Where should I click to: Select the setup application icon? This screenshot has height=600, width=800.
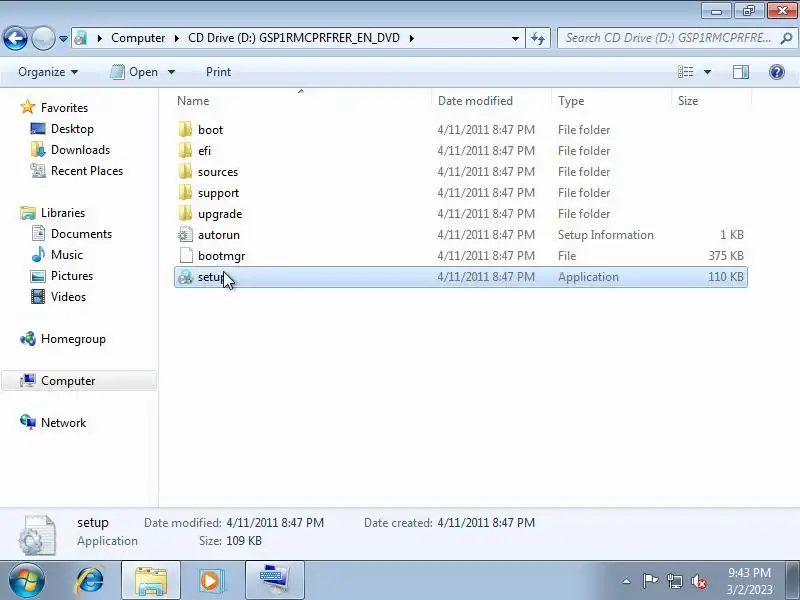pos(185,277)
